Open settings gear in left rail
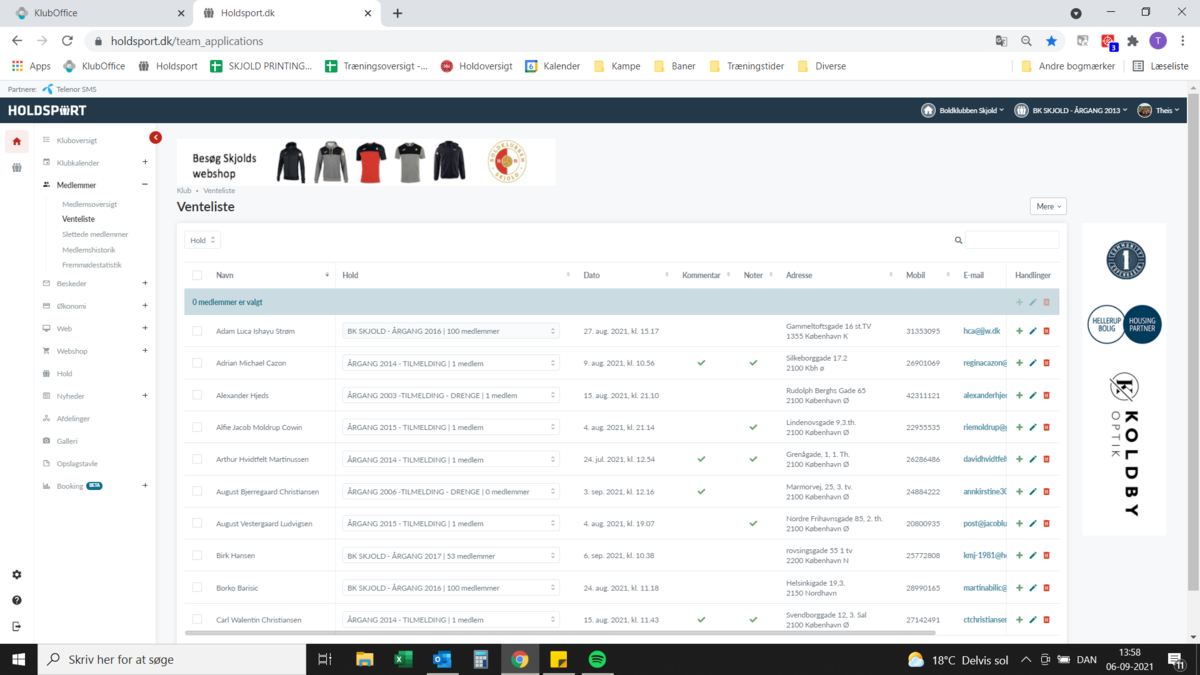 16,575
